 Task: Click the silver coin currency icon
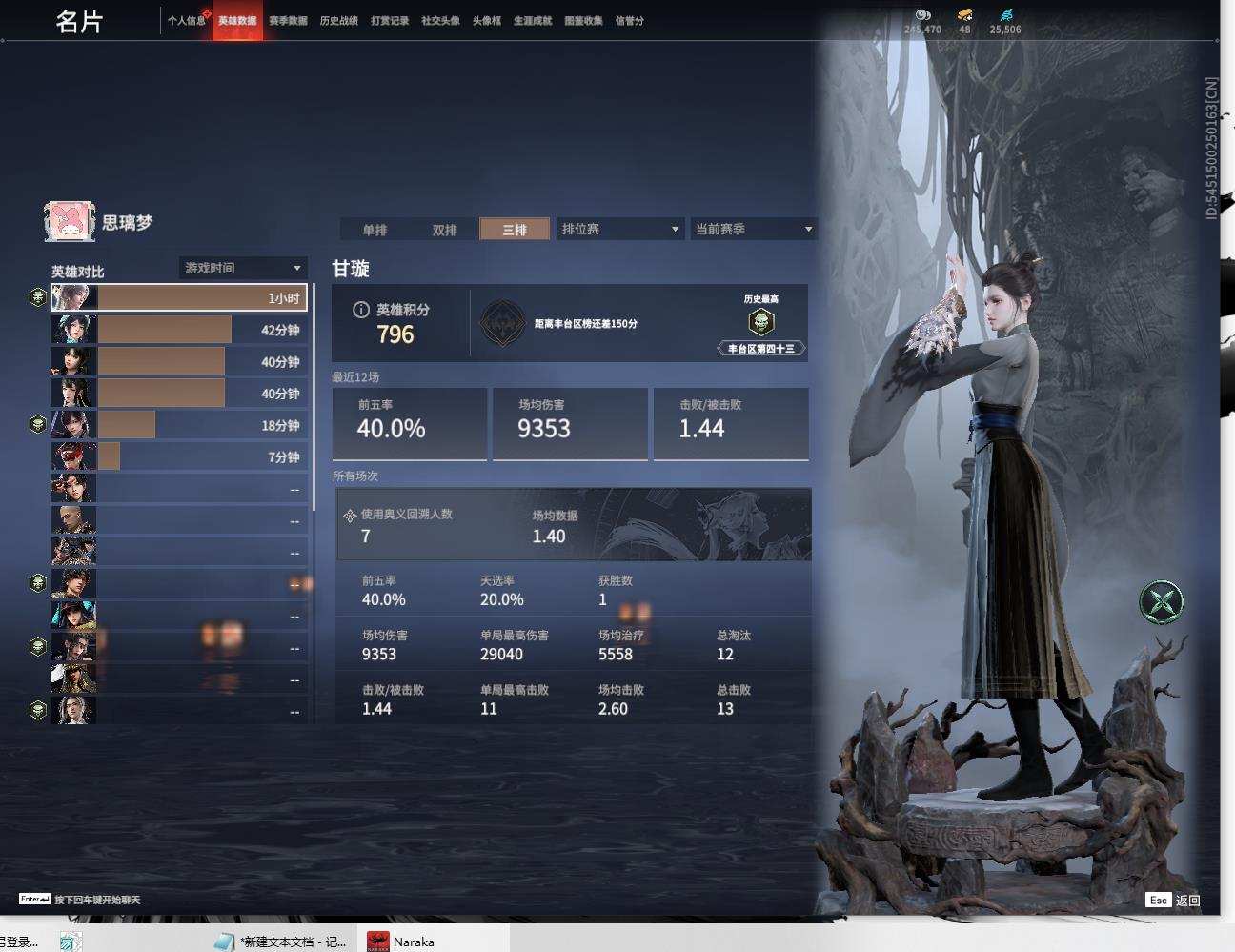(x=922, y=15)
